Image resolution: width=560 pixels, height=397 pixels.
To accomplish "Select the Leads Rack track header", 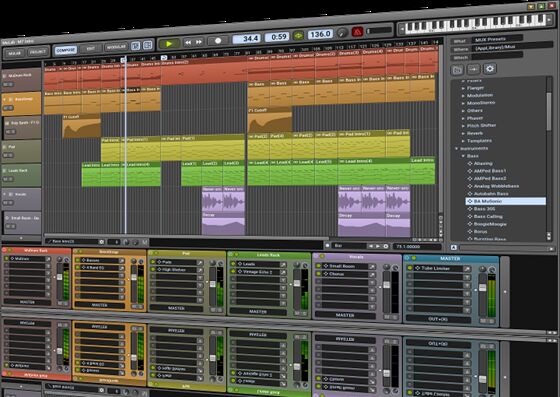I will tap(21, 175).
